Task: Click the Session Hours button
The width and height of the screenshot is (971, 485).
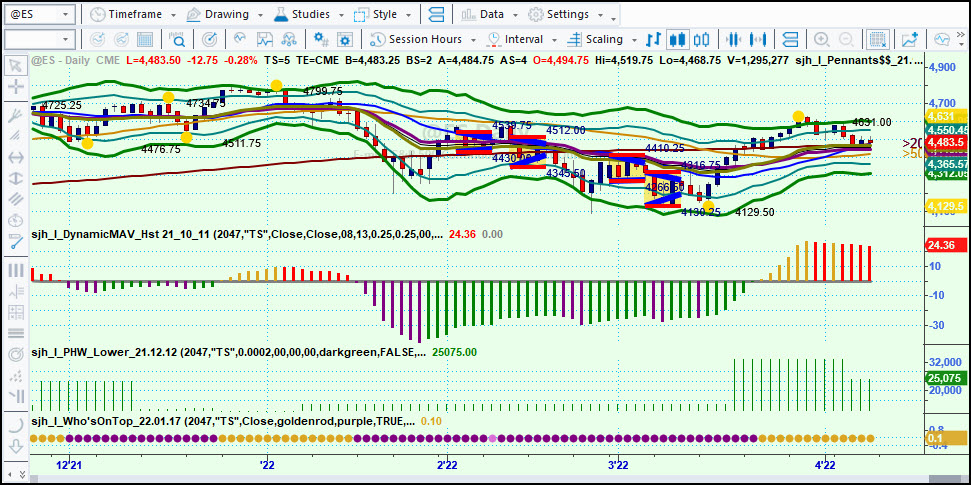Action: (x=417, y=40)
